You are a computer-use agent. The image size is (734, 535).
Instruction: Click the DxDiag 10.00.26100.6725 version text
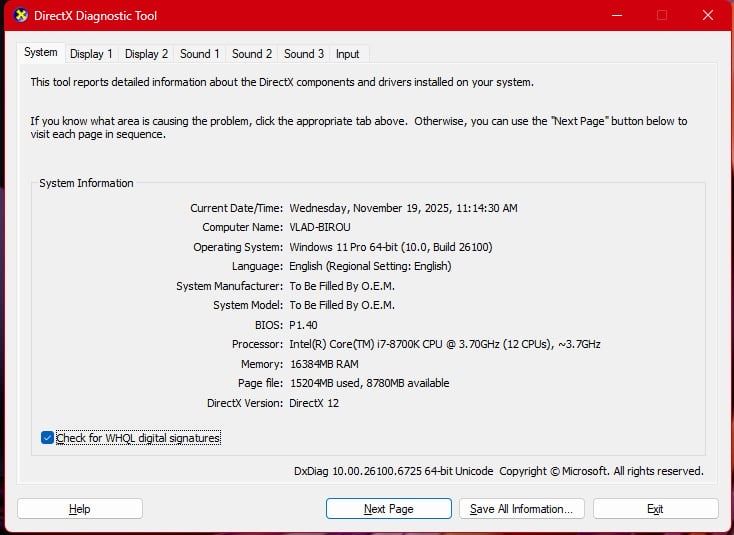[x=393, y=471]
